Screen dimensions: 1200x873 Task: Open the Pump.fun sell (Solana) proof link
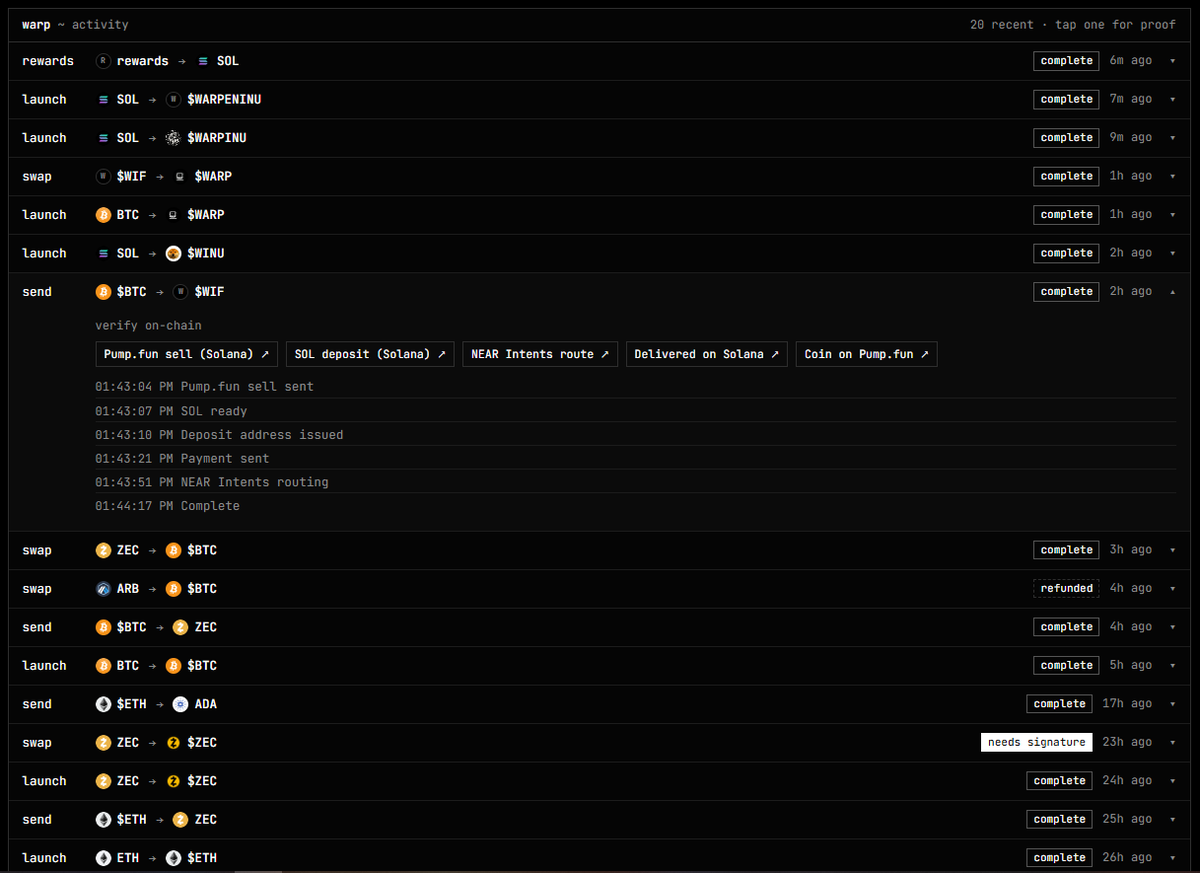pyautogui.click(x=187, y=354)
